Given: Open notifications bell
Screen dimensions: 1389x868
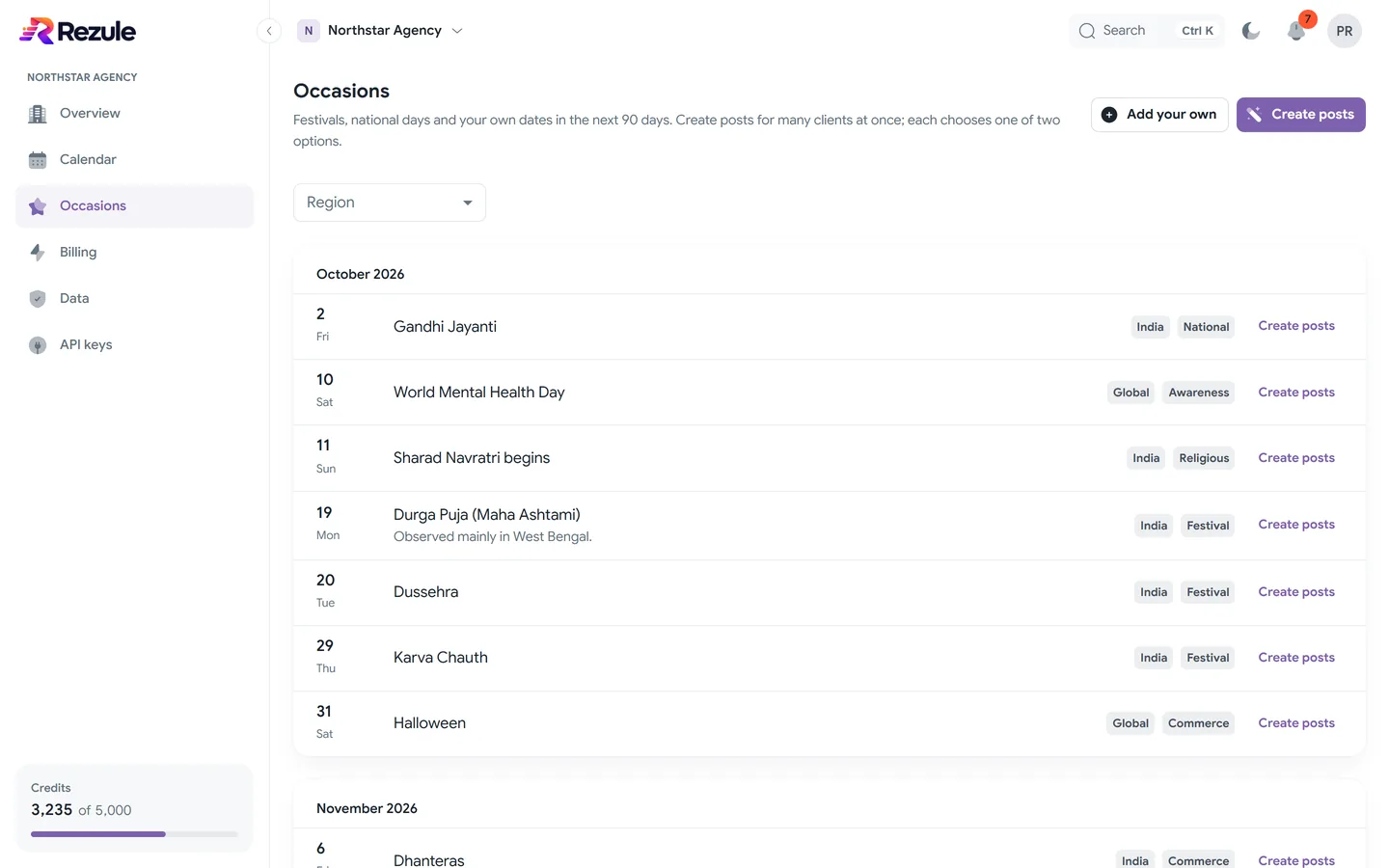Looking at the screenshot, I should (1296, 31).
